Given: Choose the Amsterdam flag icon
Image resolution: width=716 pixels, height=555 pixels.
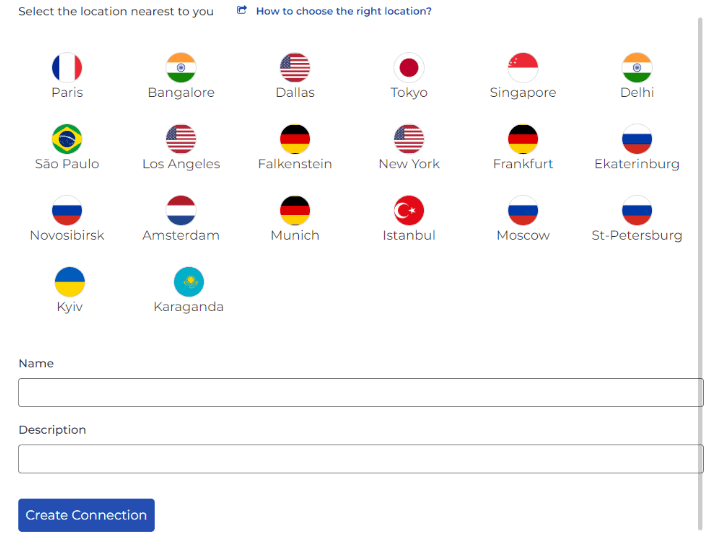Looking at the screenshot, I should 181,211.
